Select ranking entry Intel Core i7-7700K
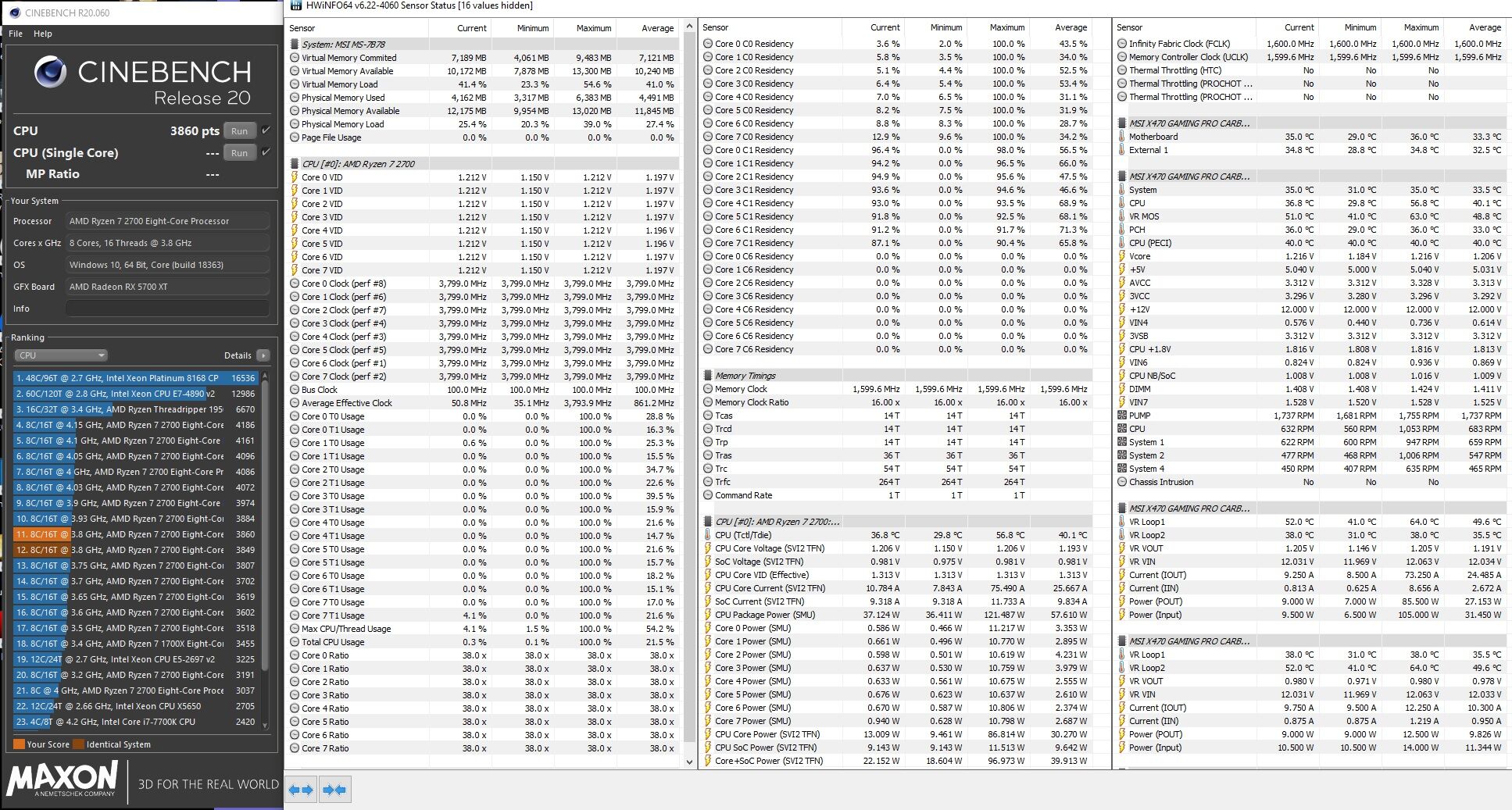 click(x=136, y=722)
